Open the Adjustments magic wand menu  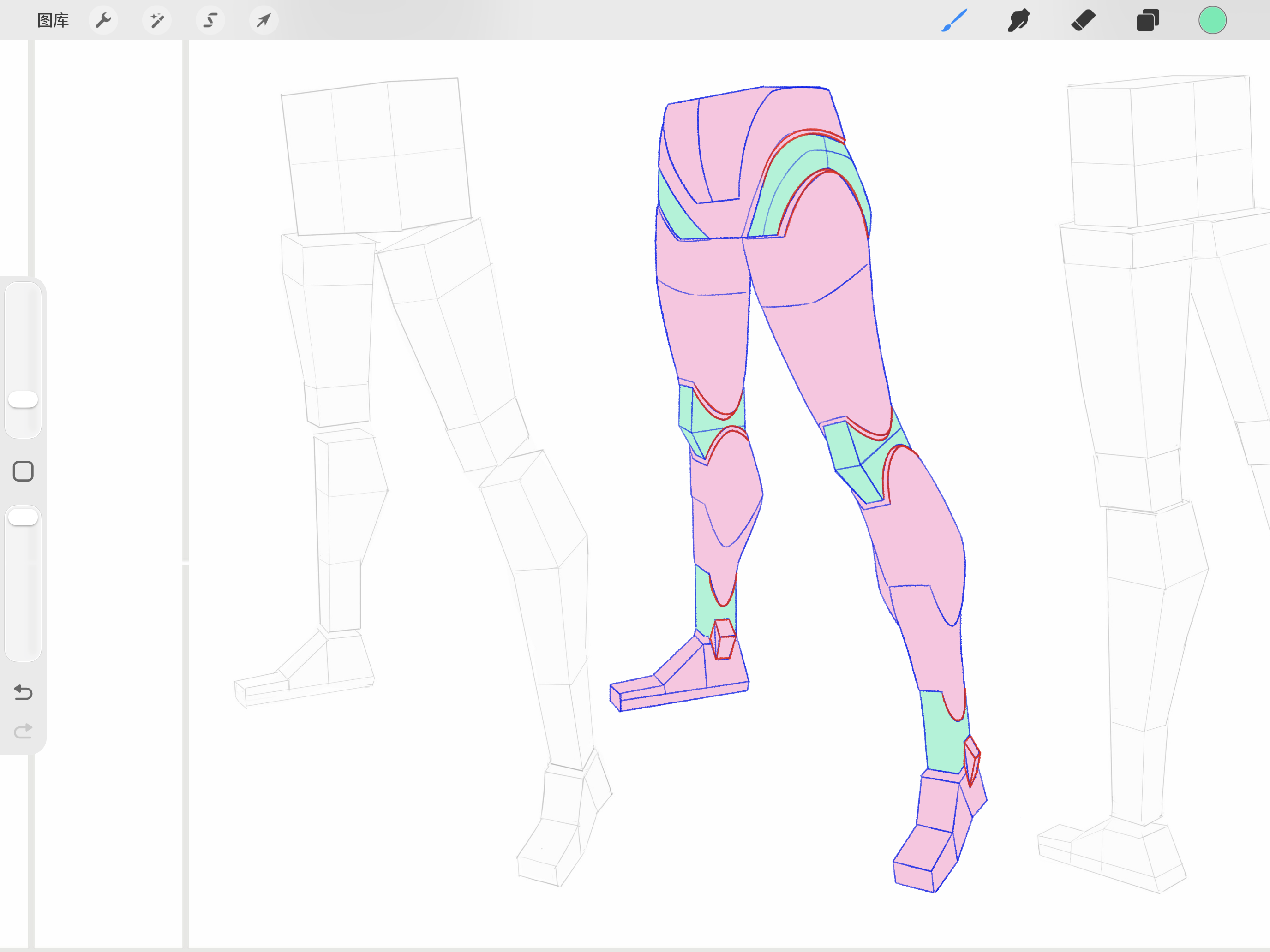pos(157,21)
